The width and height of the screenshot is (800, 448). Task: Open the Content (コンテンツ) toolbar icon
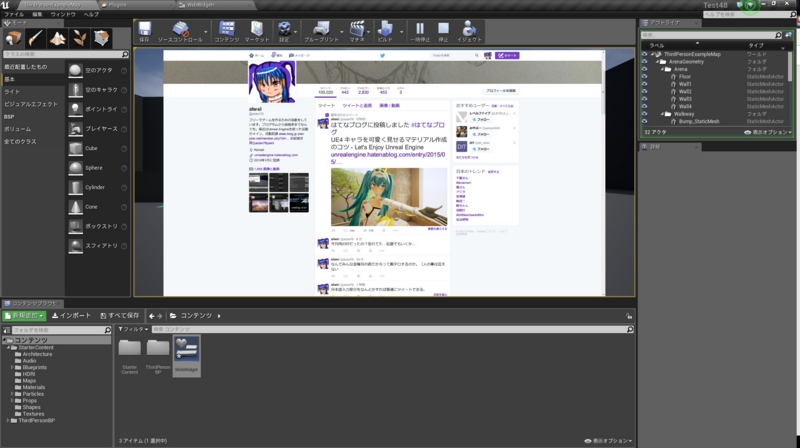(227, 32)
